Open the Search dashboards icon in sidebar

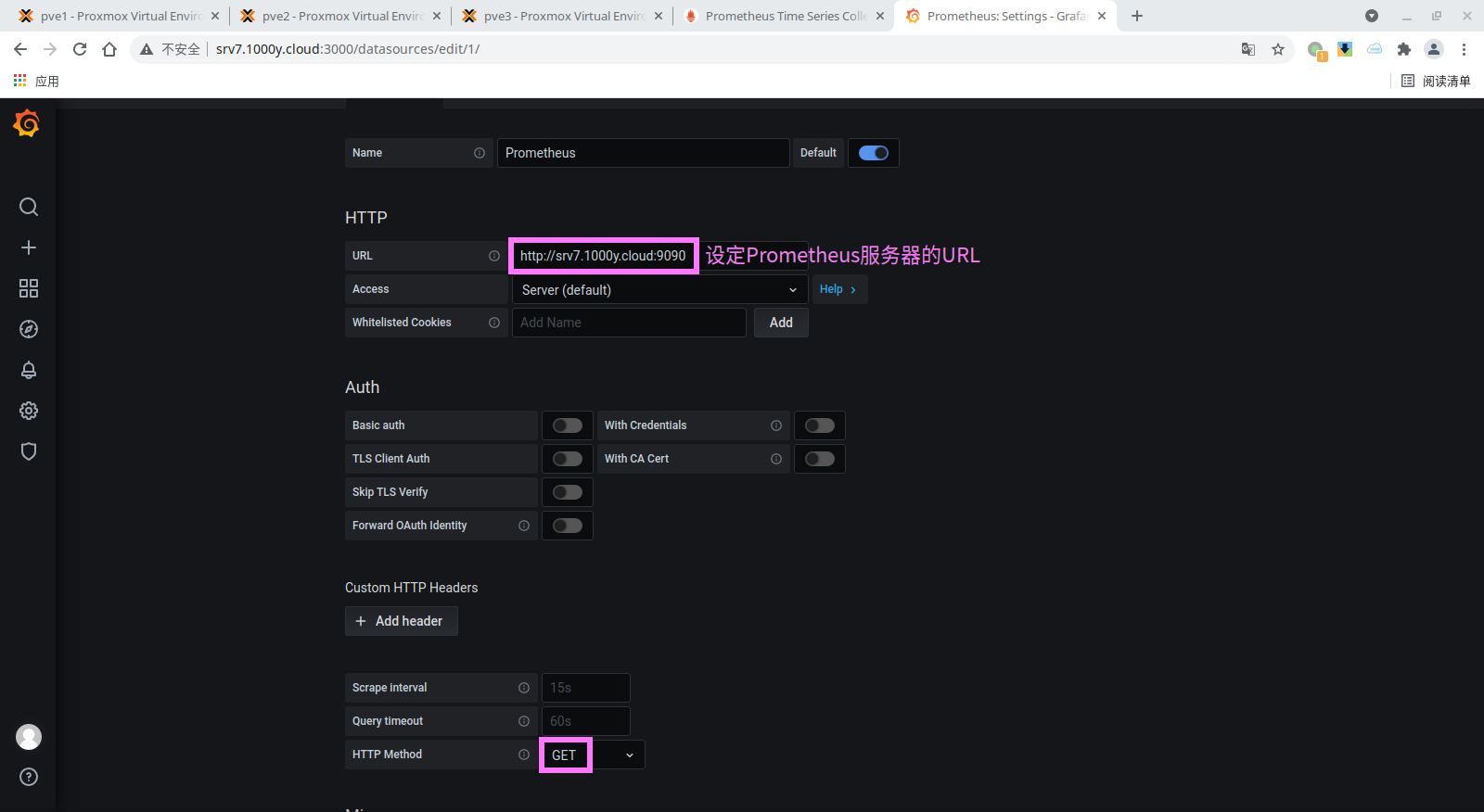click(x=29, y=207)
